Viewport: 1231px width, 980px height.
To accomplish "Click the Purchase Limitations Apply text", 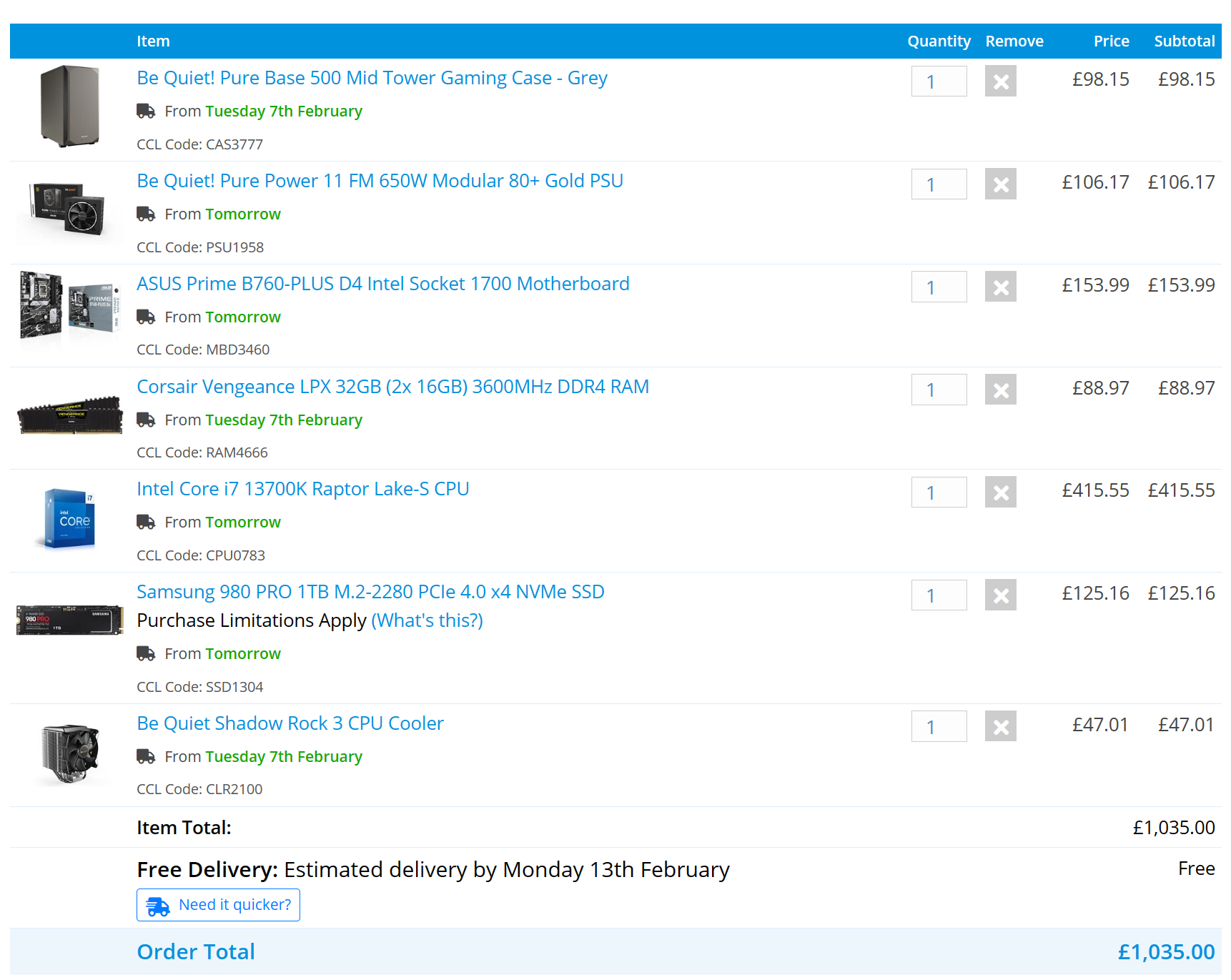I will [252, 620].
